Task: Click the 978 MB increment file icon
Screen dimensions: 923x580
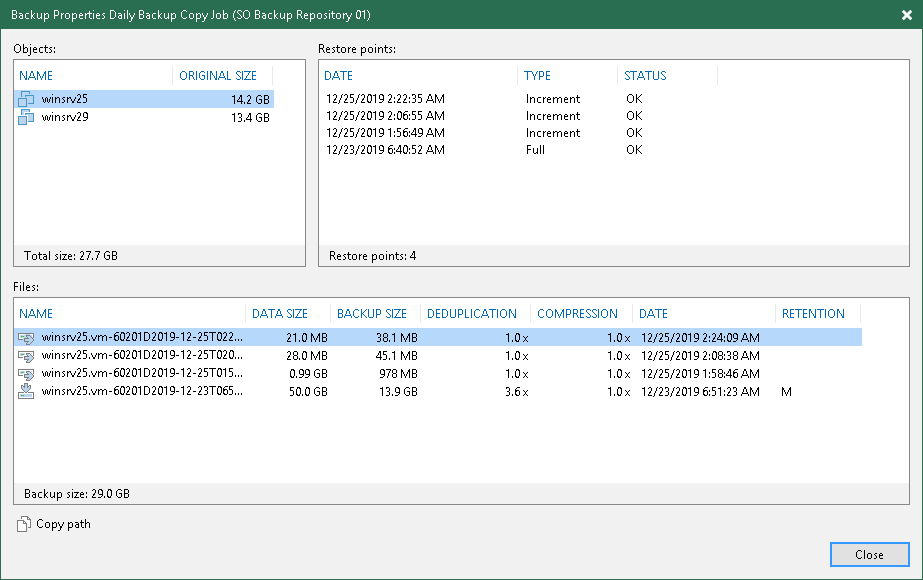Action: click(x=27, y=373)
